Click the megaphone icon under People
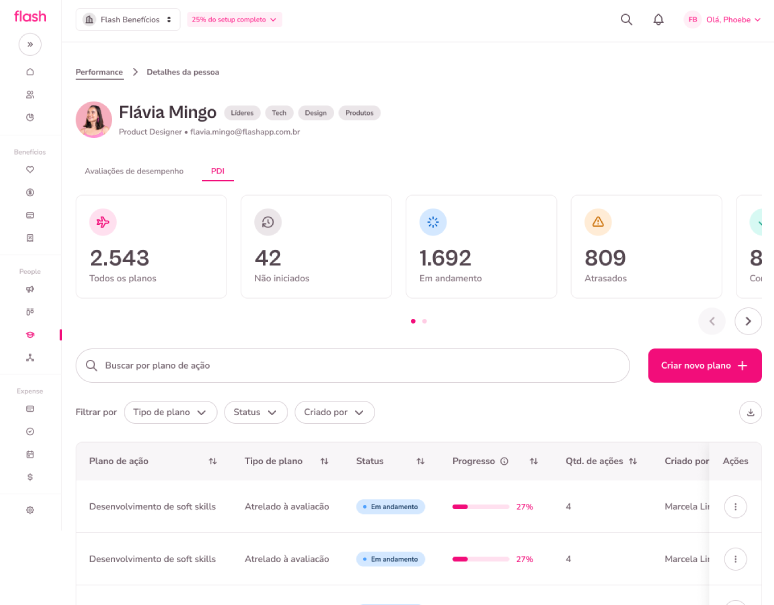This screenshot has height=605, width=774. click(30, 289)
